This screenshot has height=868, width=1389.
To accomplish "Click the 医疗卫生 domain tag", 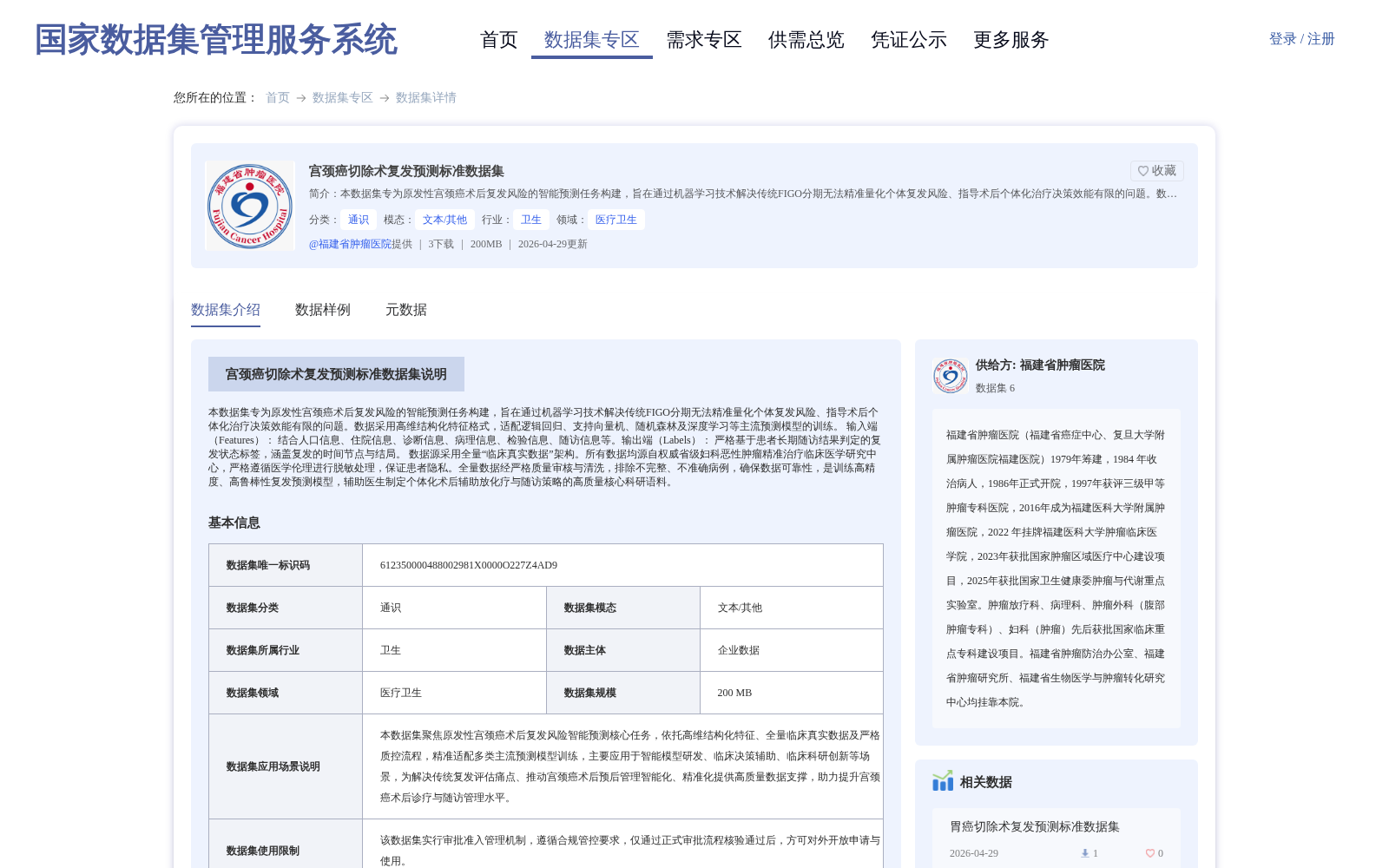I will [616, 220].
